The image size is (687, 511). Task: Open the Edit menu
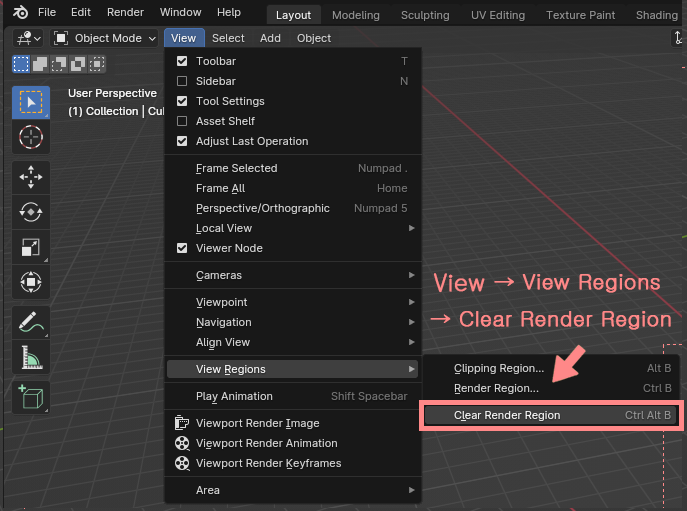81,12
